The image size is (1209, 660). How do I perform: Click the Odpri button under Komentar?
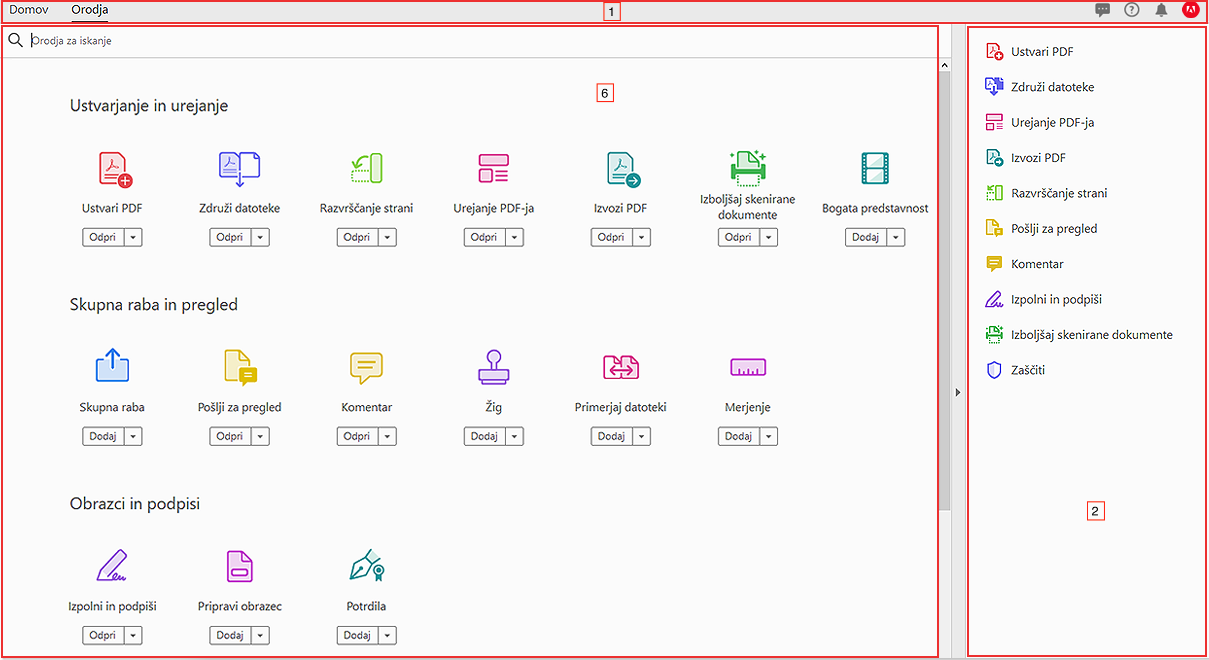tap(357, 437)
